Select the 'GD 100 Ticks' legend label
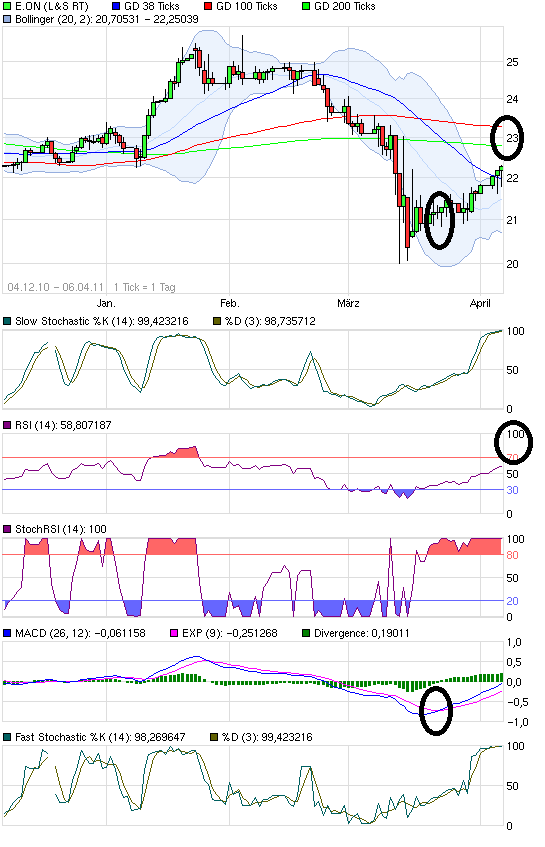 [x=247, y=6]
